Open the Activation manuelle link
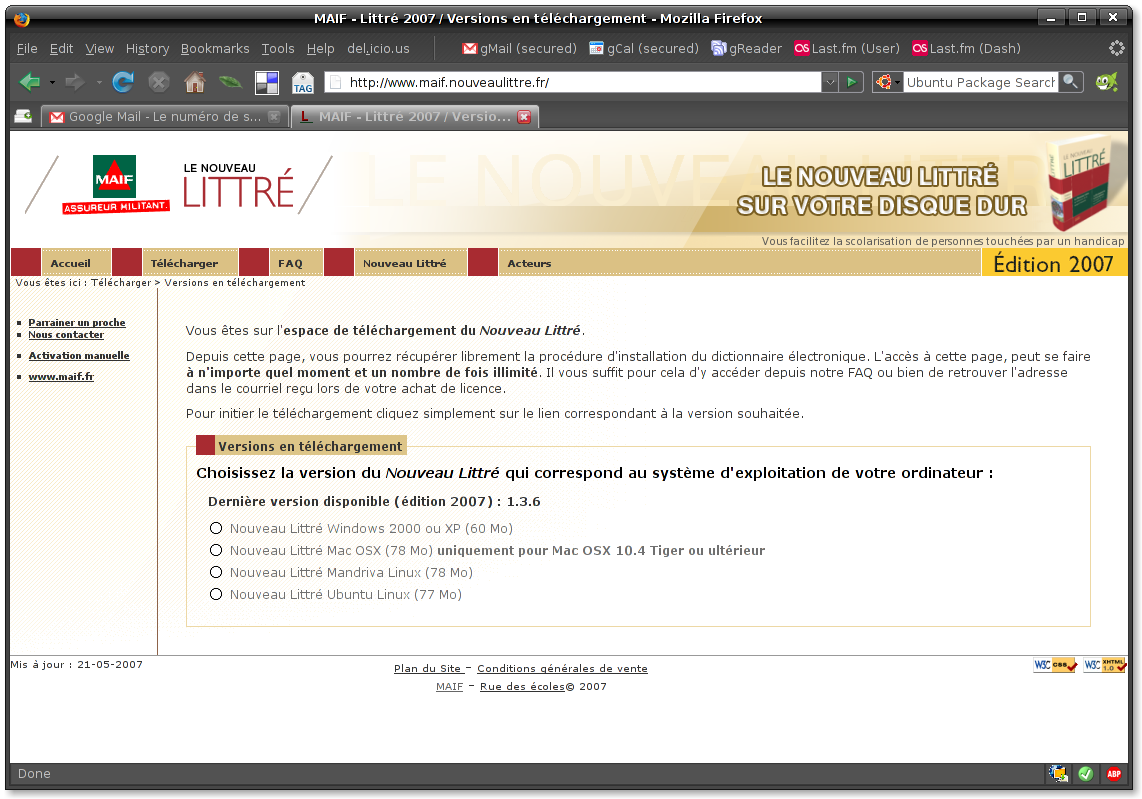Image resolution: width=1142 pixels, height=799 pixels. [x=79, y=355]
